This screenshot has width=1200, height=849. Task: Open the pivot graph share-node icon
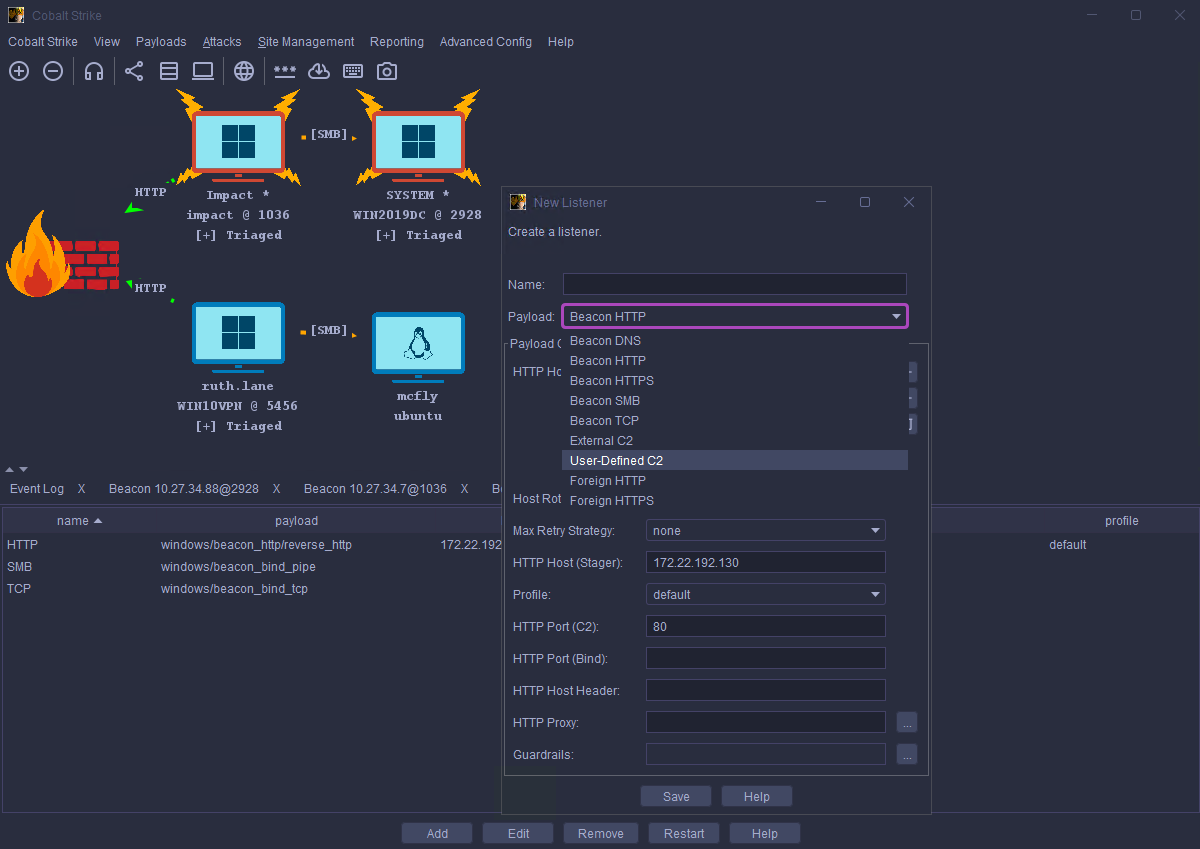pos(134,71)
